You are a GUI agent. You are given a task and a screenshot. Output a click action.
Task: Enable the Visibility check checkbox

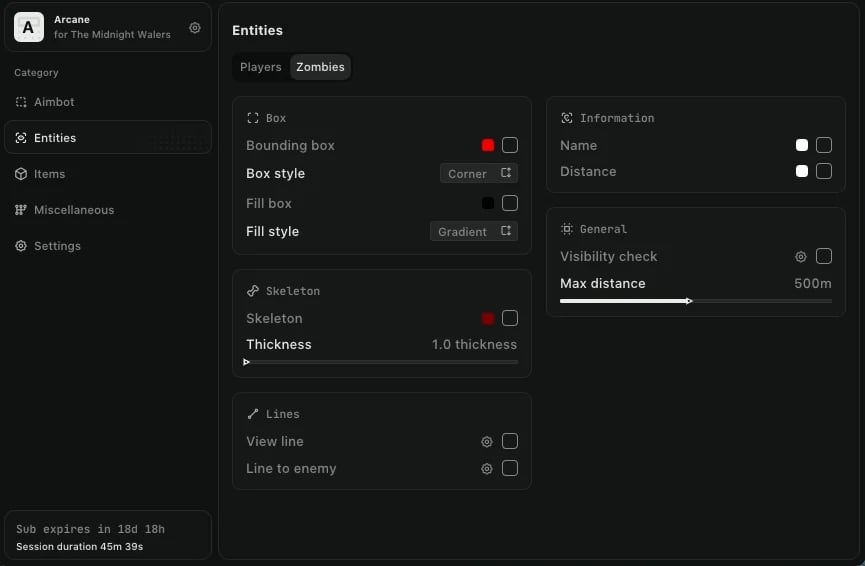pyautogui.click(x=824, y=257)
